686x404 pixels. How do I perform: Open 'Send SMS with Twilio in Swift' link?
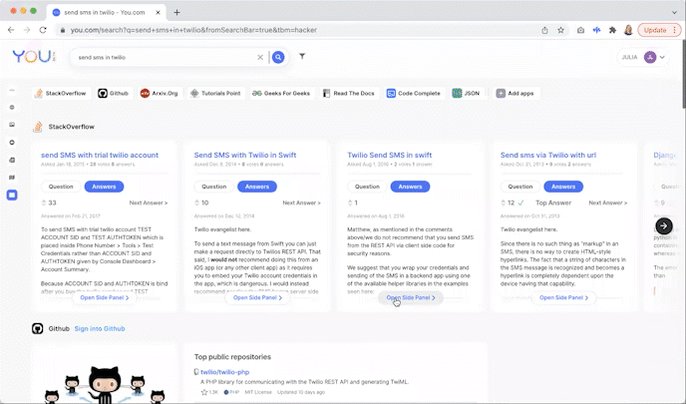[x=245, y=155]
